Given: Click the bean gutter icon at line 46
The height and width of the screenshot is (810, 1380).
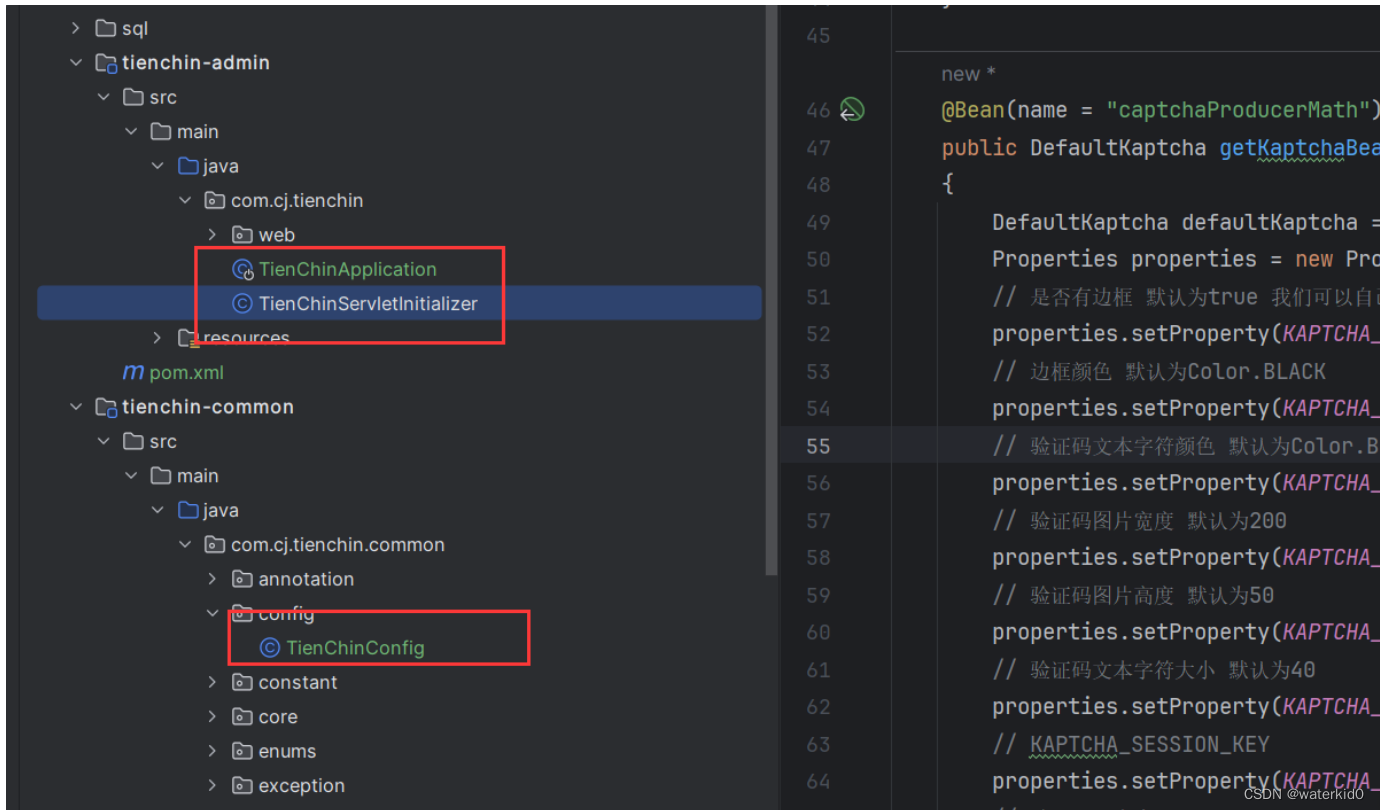Looking at the screenshot, I should (851, 110).
